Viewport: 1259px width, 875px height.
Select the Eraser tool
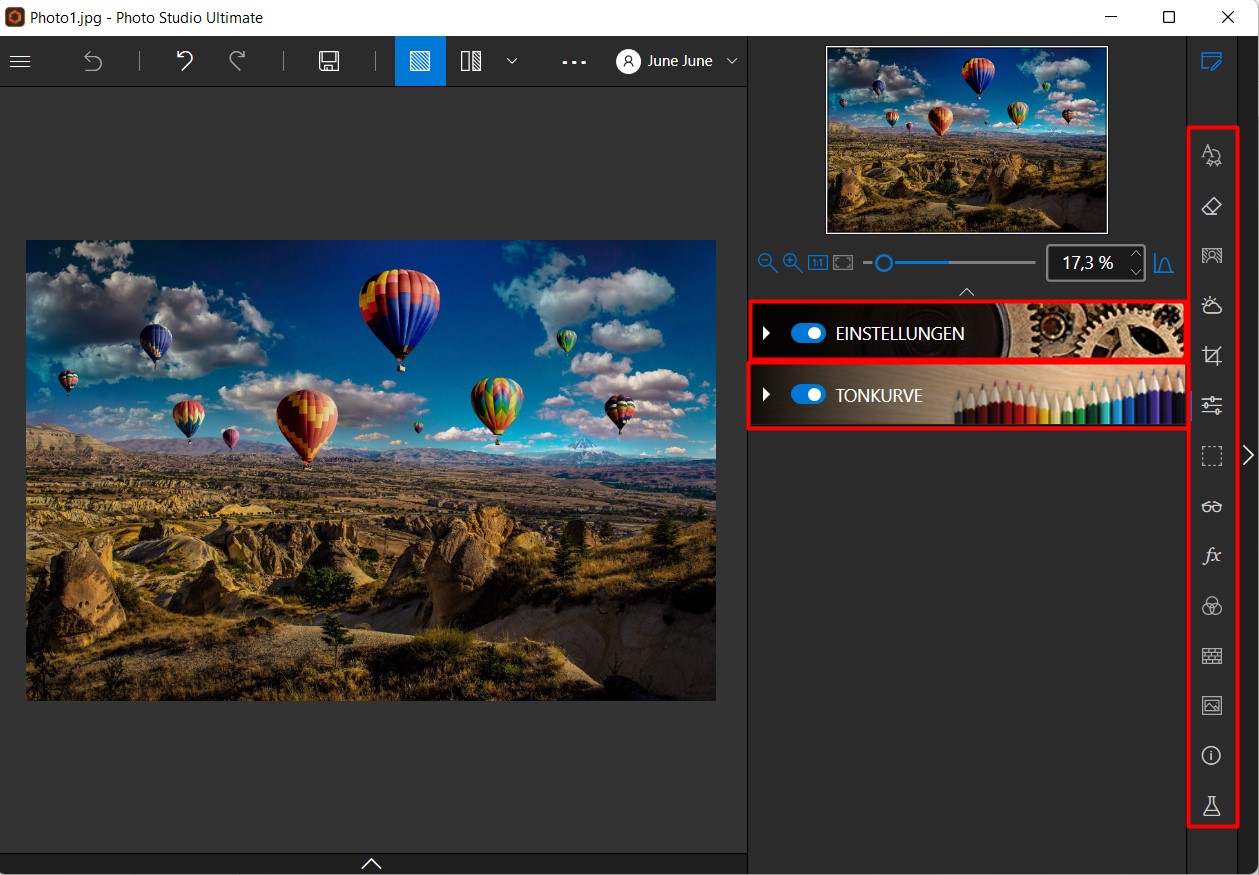pyautogui.click(x=1211, y=206)
